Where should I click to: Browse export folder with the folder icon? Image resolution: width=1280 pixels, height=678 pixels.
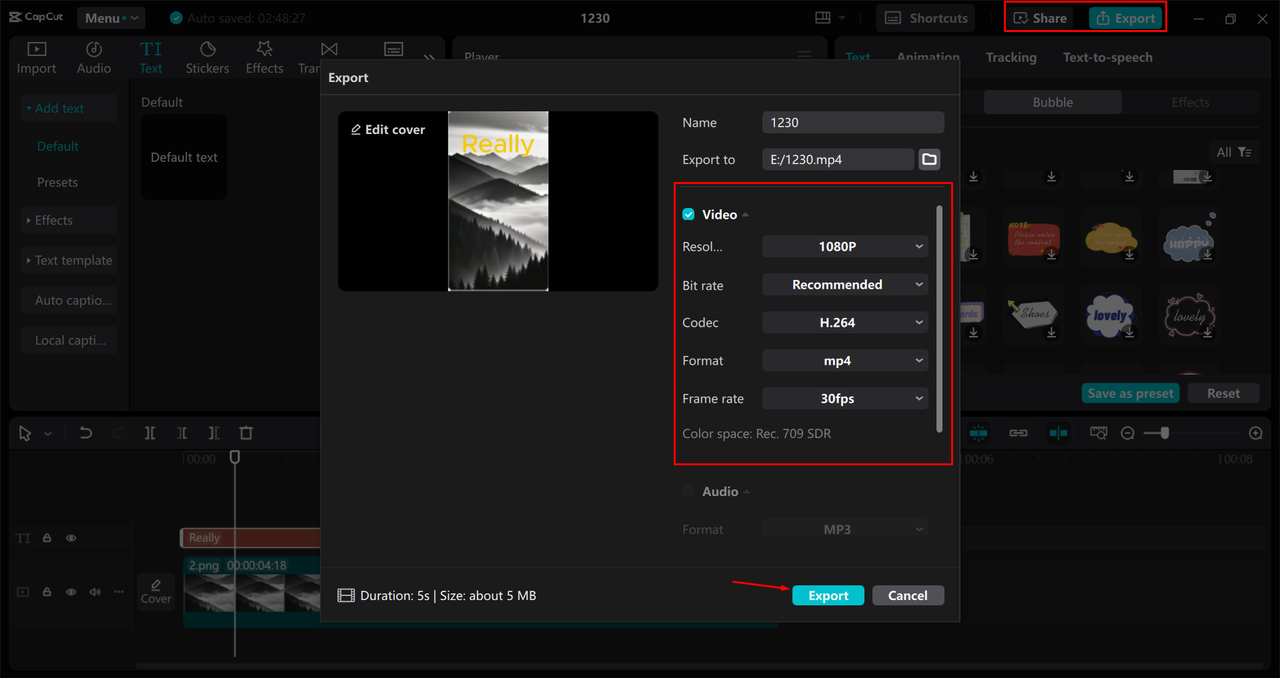929,159
